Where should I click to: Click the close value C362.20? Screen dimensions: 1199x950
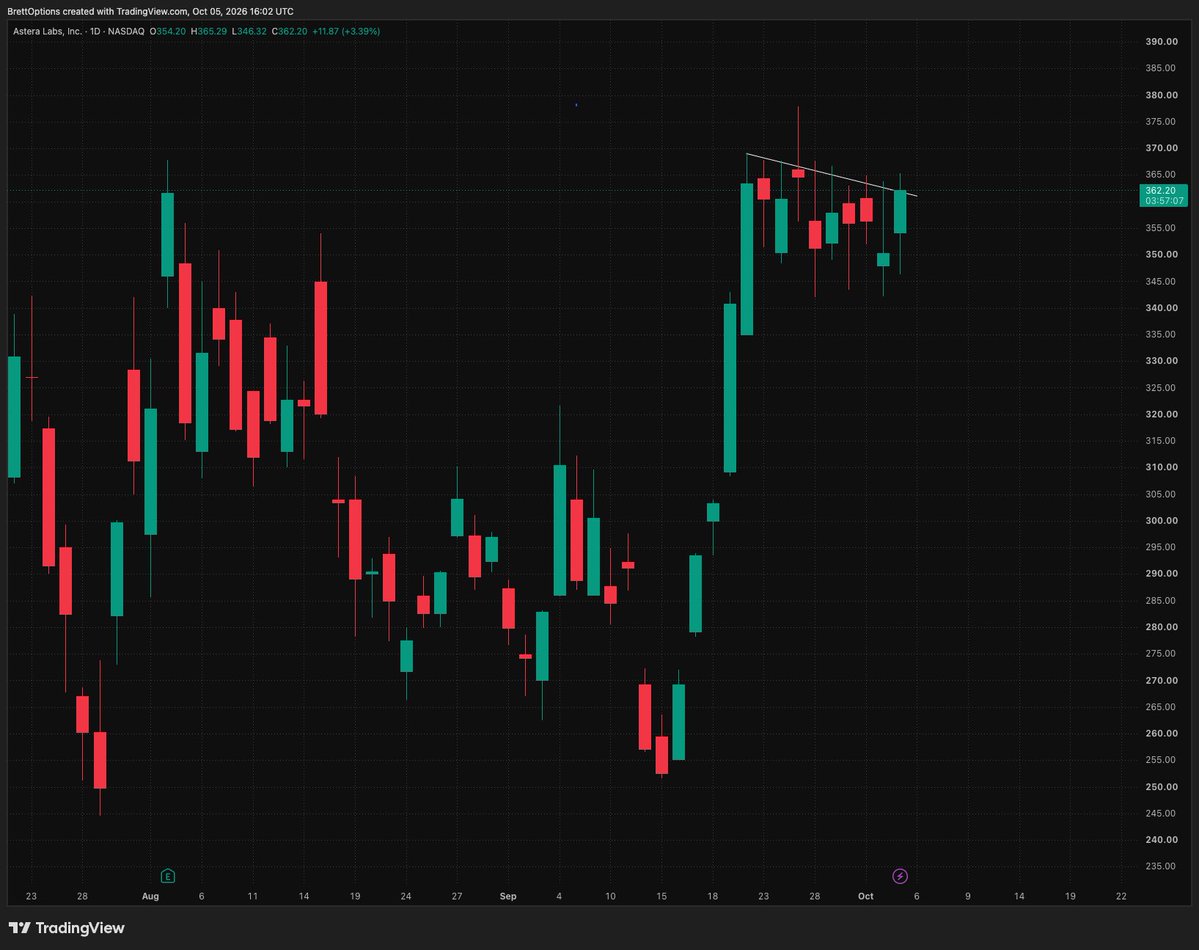pos(290,31)
